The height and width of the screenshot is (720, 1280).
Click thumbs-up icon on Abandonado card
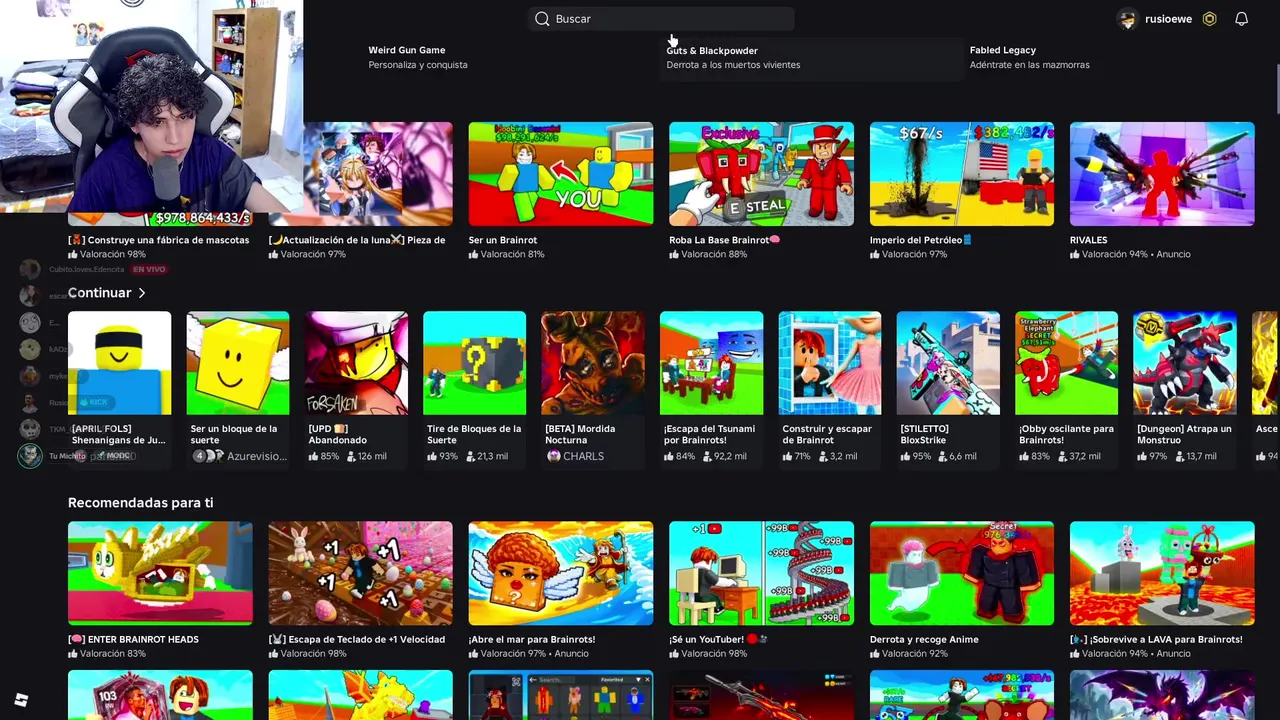point(314,456)
